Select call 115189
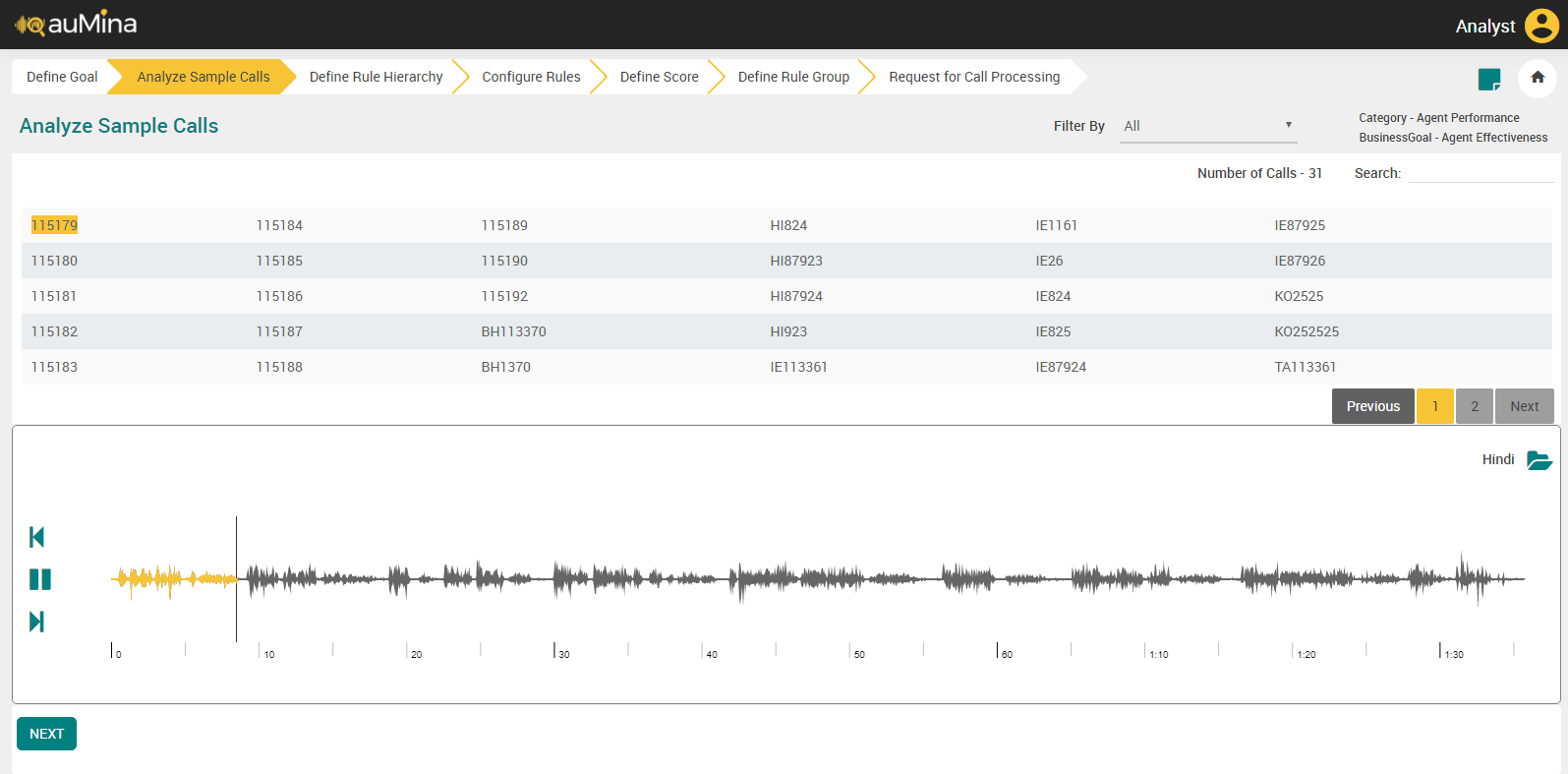 [504, 225]
